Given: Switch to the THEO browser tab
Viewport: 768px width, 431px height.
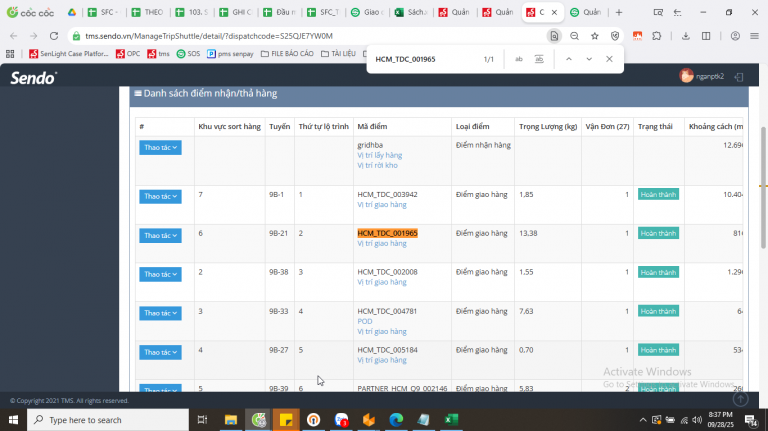Looking at the screenshot, I should [x=147, y=12].
